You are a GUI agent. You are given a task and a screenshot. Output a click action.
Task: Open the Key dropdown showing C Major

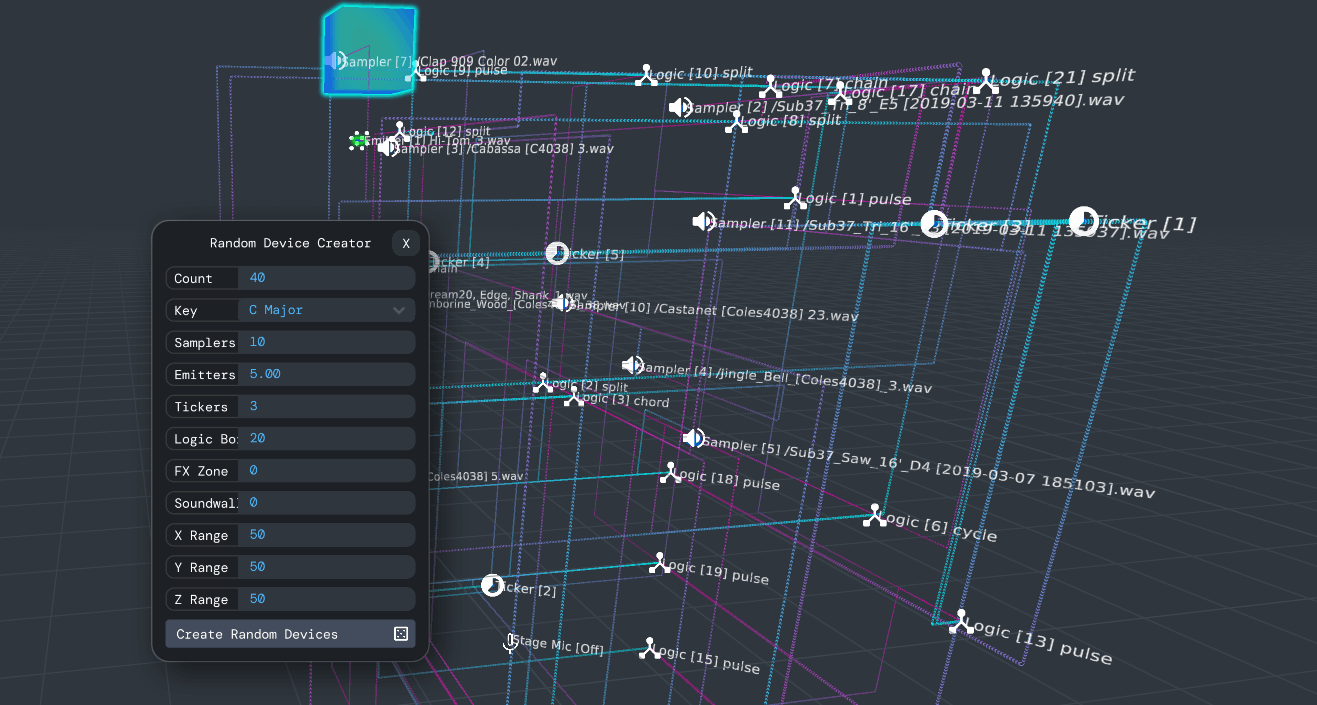pos(327,310)
